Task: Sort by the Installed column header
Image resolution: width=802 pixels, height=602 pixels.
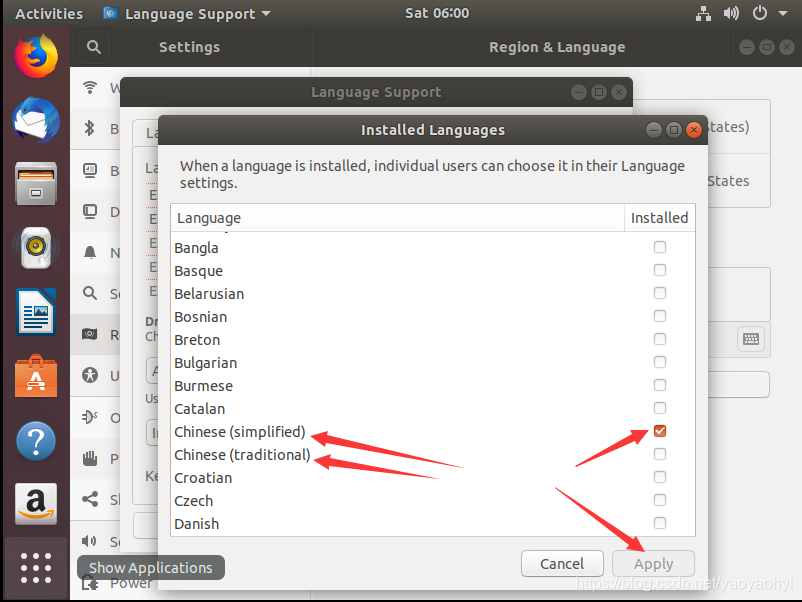Action: coord(659,218)
